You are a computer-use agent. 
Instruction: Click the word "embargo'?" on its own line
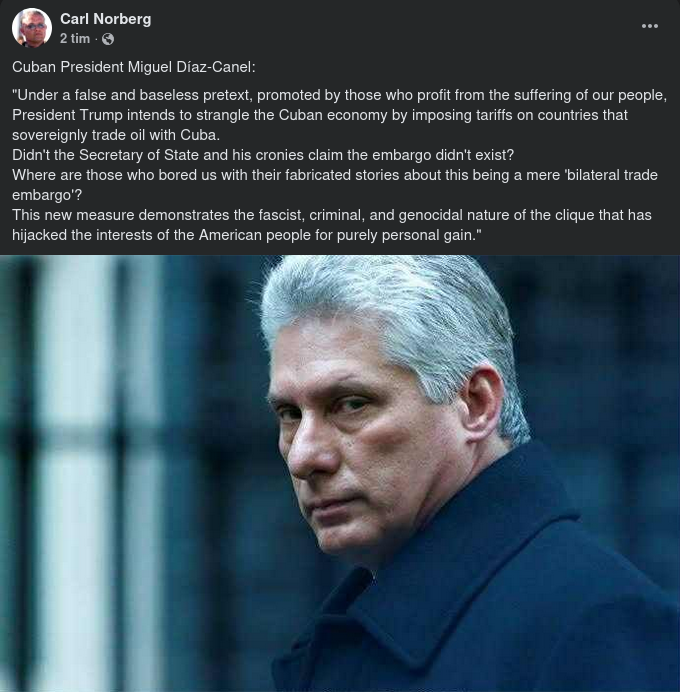(47, 195)
